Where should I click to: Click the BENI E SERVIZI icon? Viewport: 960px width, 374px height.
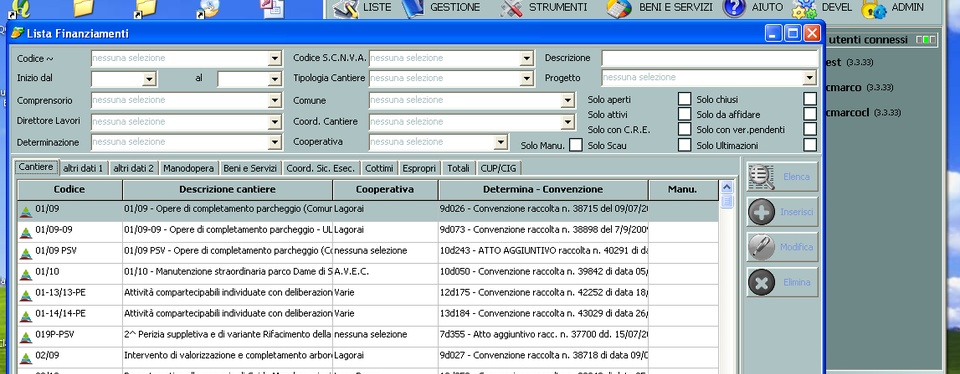pos(619,9)
